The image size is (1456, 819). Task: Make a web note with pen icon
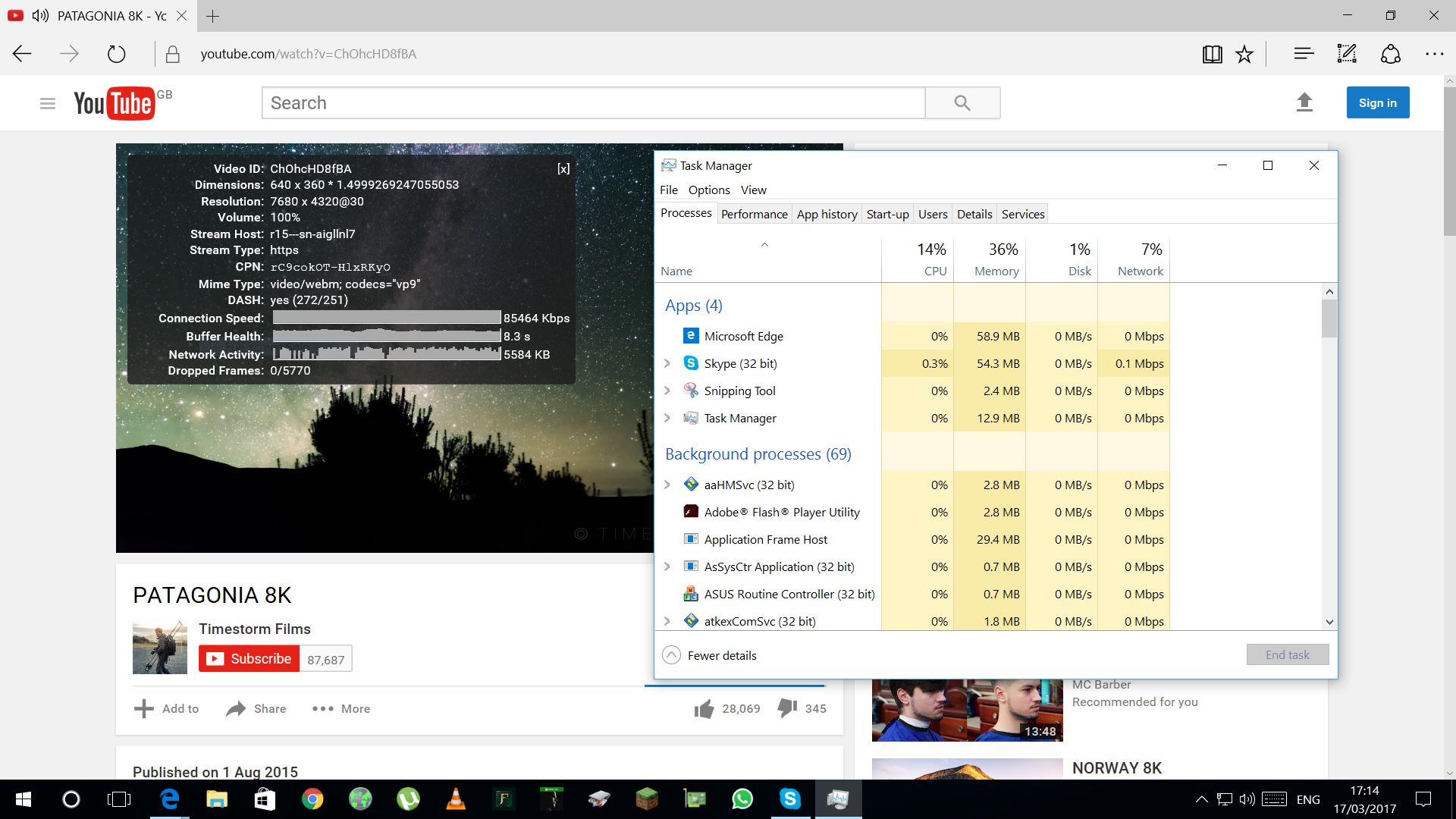1347,54
